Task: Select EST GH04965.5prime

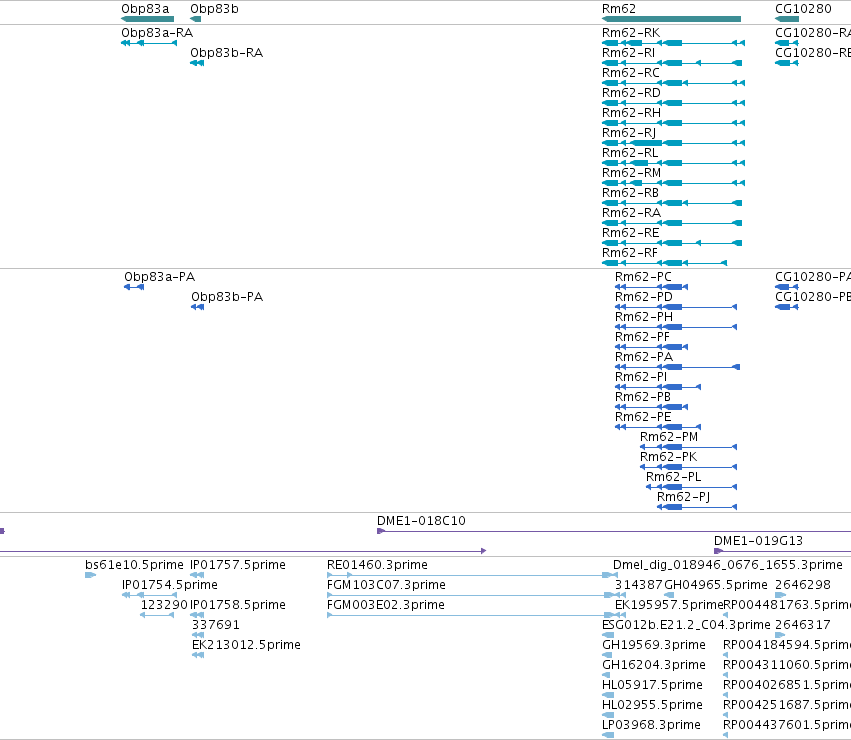Action: pyautogui.click(x=716, y=585)
